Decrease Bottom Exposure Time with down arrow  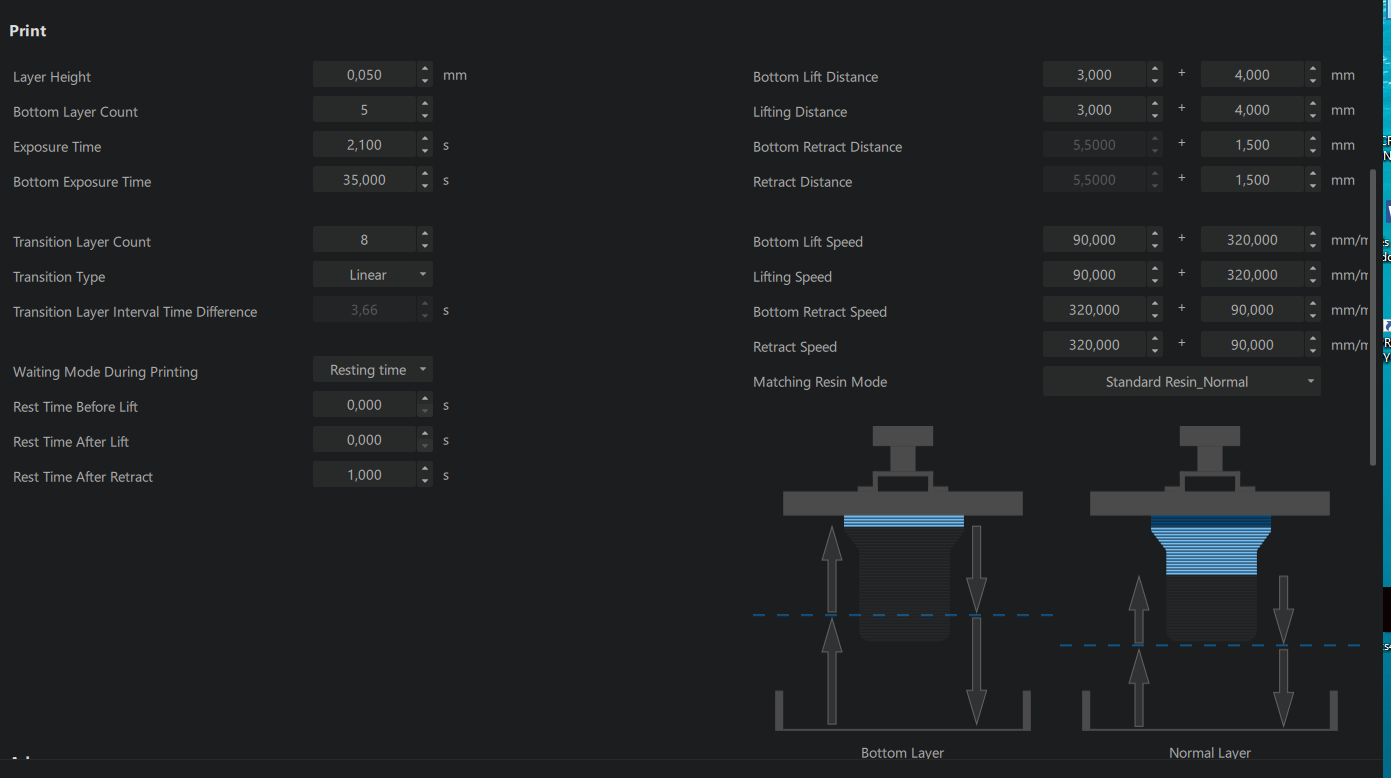425,186
